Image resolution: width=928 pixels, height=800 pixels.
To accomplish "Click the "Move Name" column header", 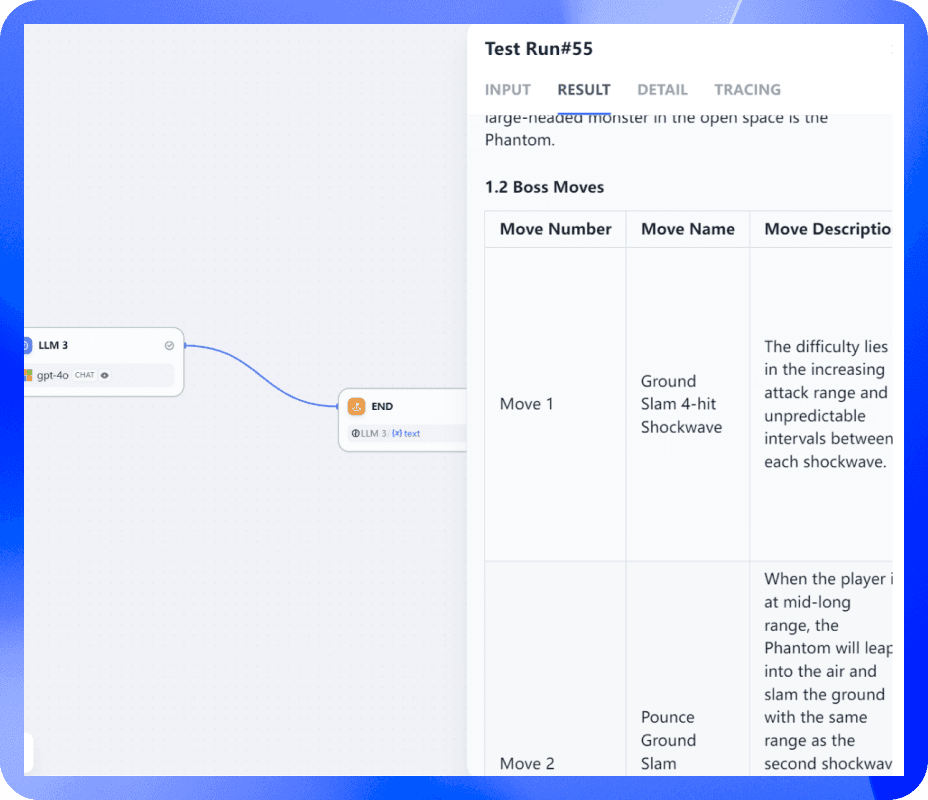I will coord(687,229).
